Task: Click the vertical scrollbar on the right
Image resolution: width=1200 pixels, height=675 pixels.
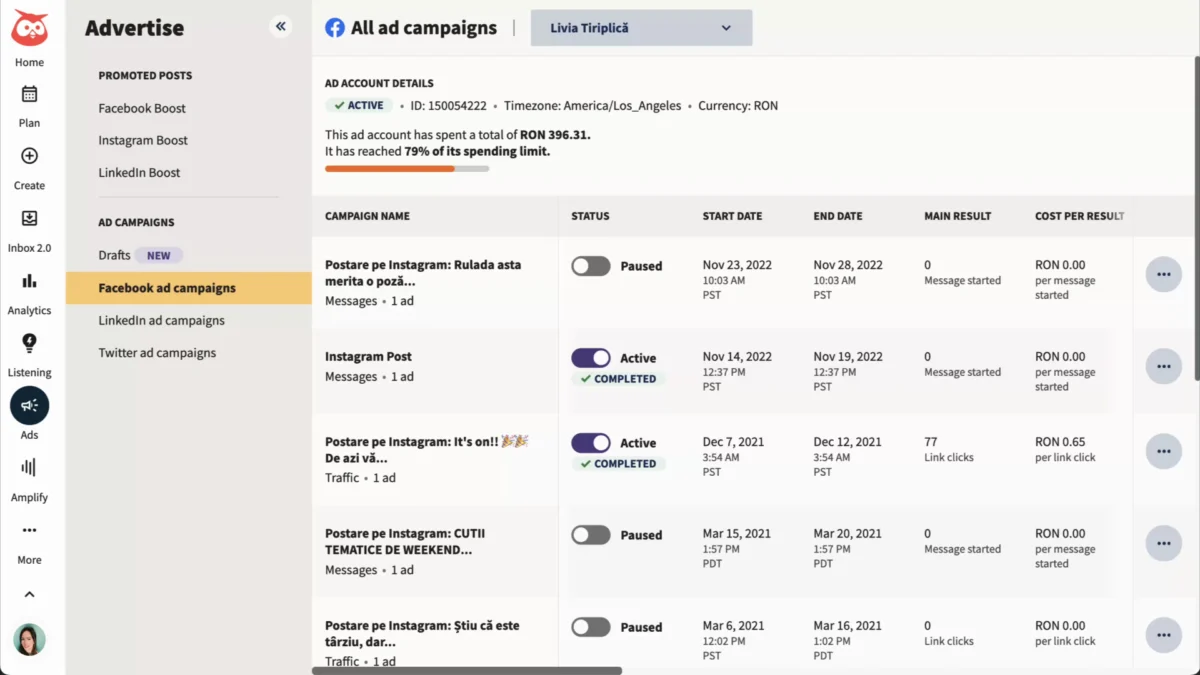Action: tap(1197, 220)
